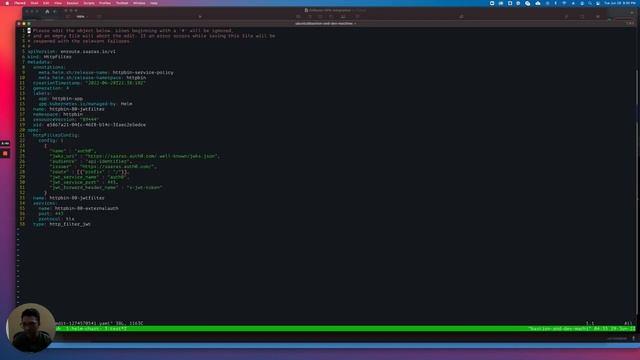Click the 'apiVersion: enroute.saaras.io/v1' line
Viewport: 640px width, 360px height.
72,51
